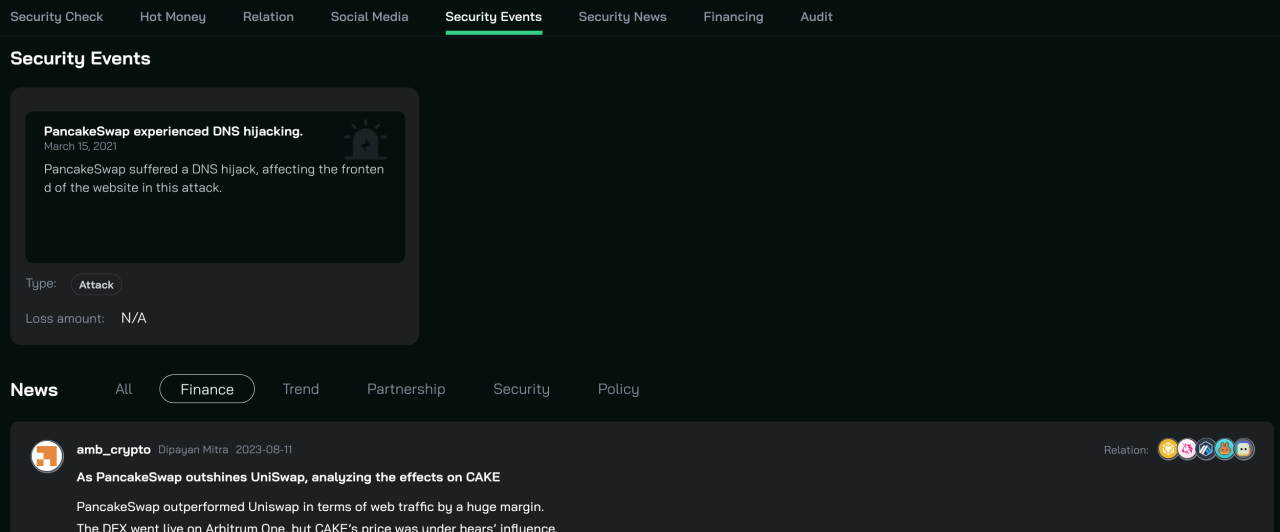The image size is (1280, 532).
Task: Click the BNB Chain relation icon
Action: pos(1168,449)
